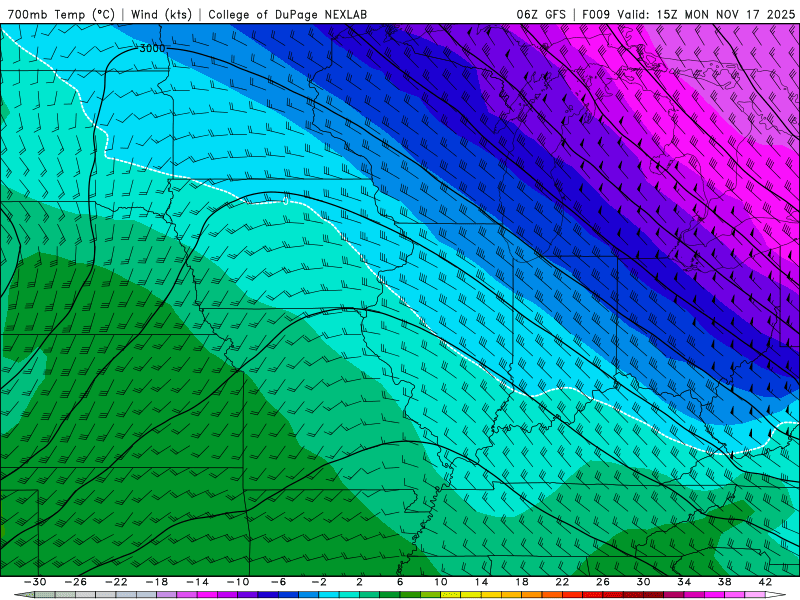The height and width of the screenshot is (600, 800).
Task: Click the '18' color scale label
Action: point(521,582)
